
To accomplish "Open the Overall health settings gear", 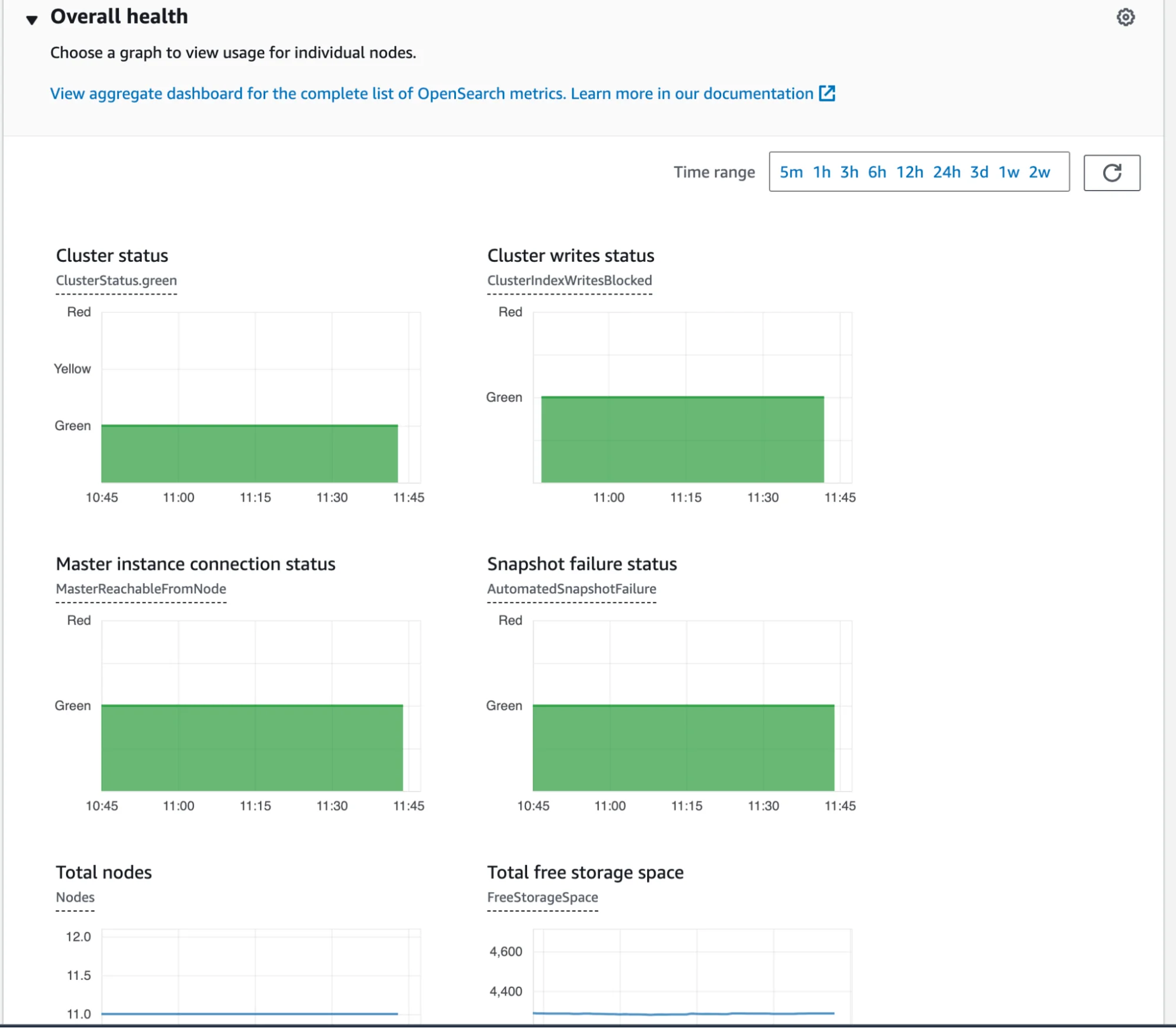I will click(x=1125, y=17).
